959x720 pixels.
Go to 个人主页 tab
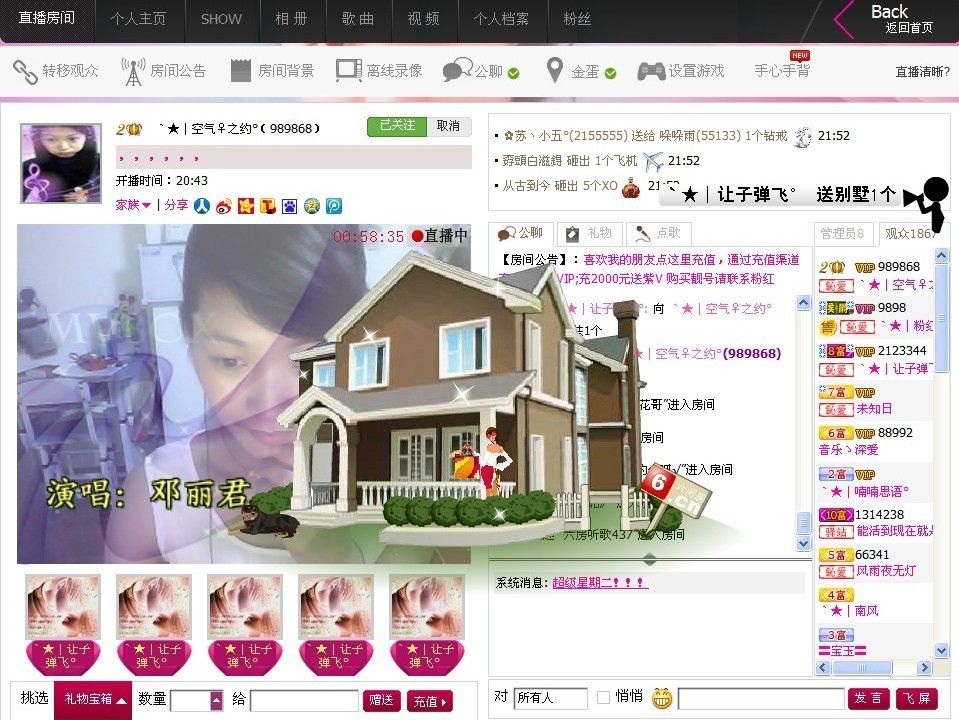[x=139, y=19]
